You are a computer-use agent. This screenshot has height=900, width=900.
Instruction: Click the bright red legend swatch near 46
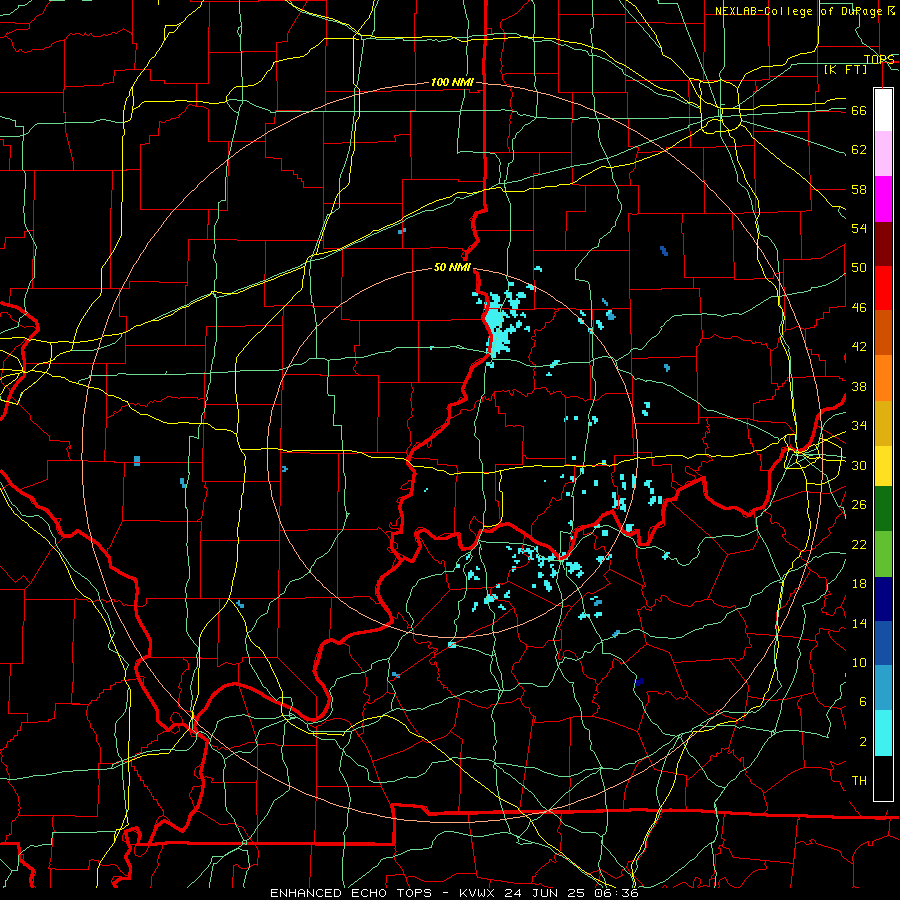coord(883,288)
